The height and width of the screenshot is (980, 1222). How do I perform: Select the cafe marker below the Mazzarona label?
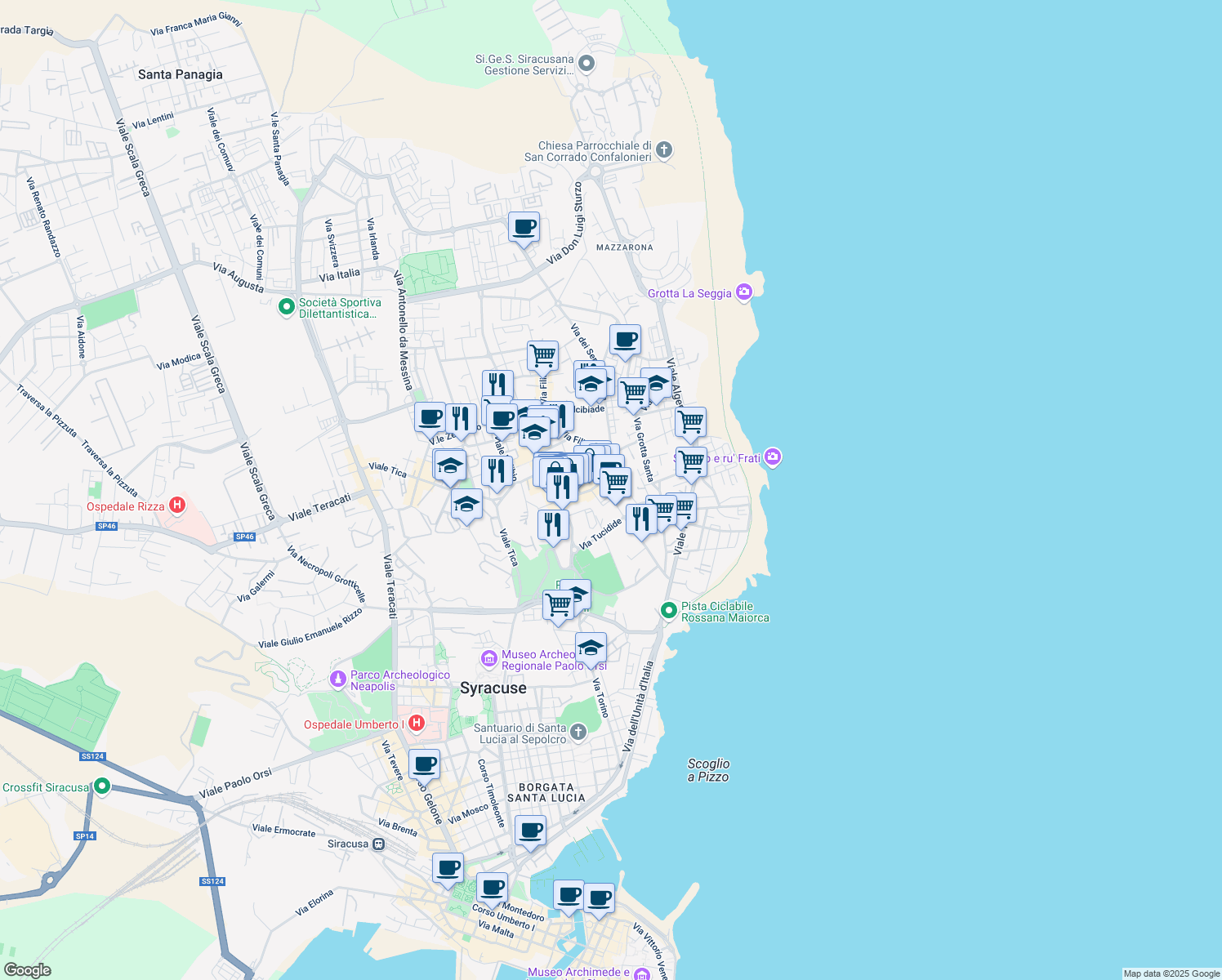click(x=625, y=341)
